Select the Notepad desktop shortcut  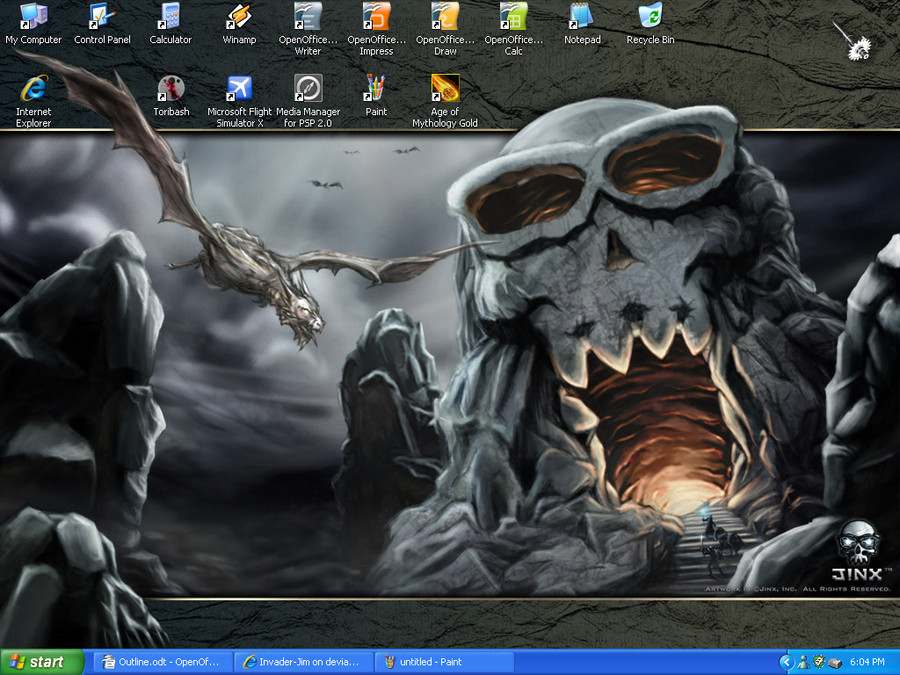tap(582, 24)
